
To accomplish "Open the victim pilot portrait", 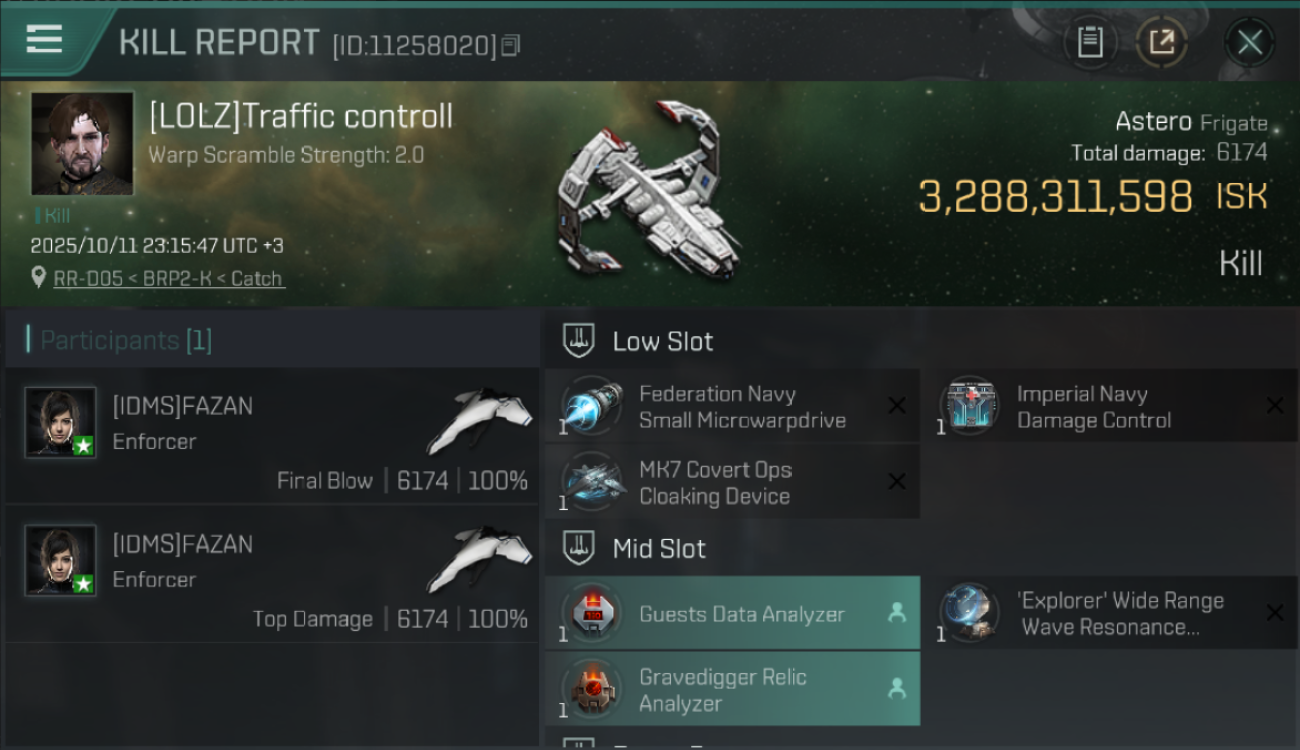I will coord(82,143).
